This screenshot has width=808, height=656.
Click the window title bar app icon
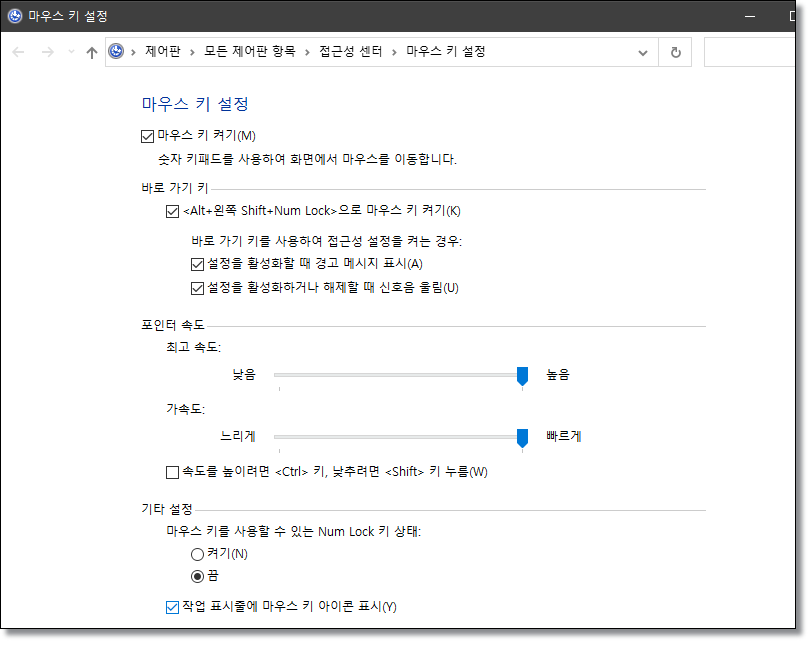(x=15, y=16)
